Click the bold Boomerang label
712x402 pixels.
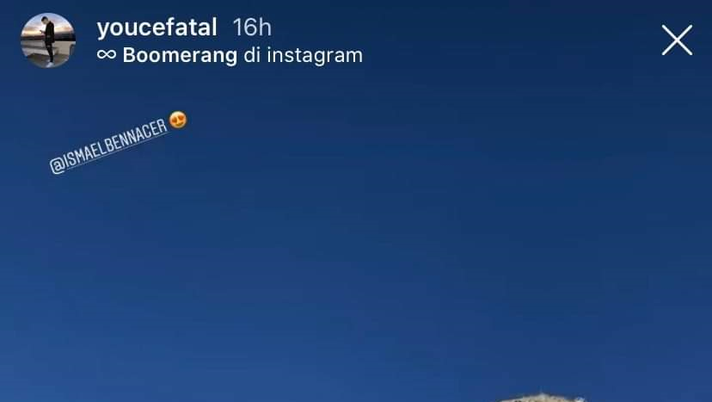[x=180, y=55]
